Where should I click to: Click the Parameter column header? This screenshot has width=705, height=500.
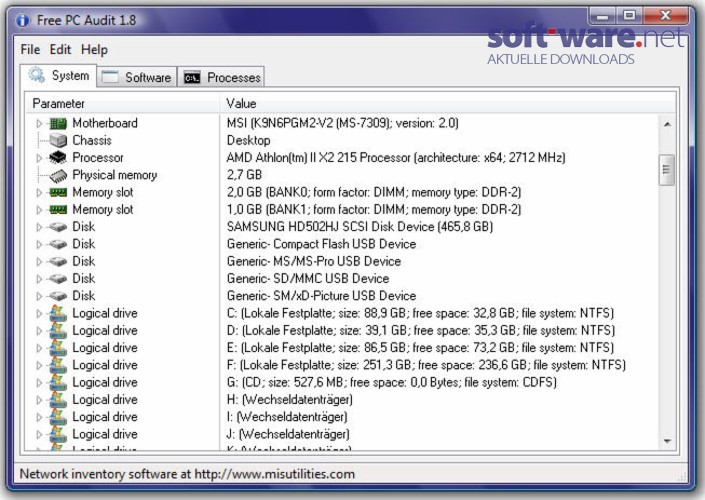click(x=123, y=103)
